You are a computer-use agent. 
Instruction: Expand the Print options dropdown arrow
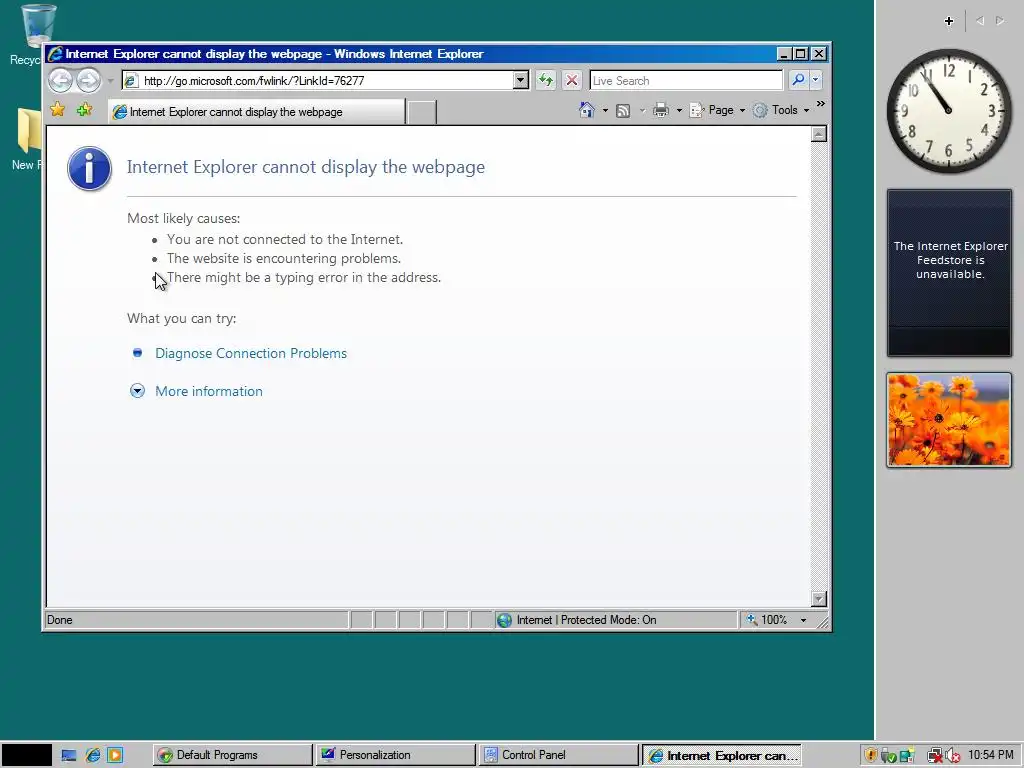pyautogui.click(x=679, y=110)
